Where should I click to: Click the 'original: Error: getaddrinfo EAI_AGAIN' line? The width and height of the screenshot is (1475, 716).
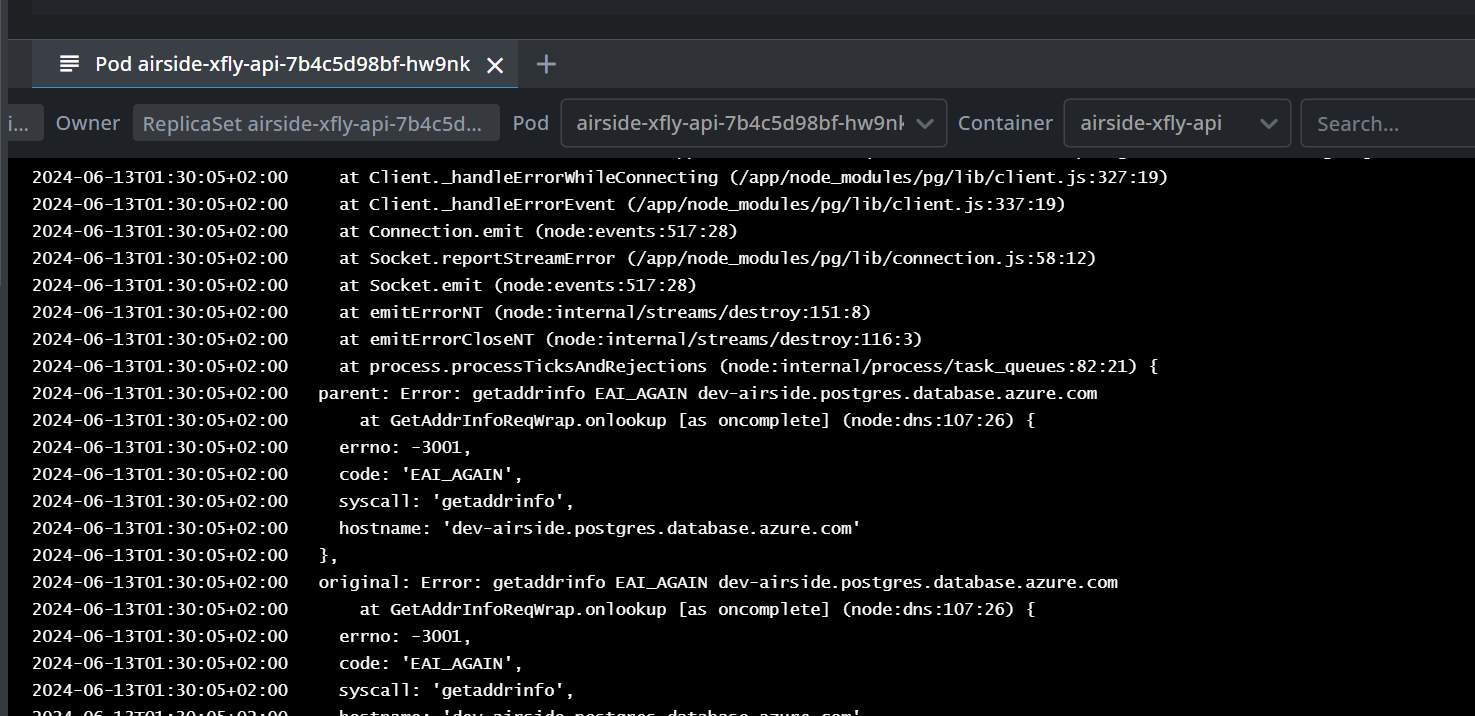coord(575,582)
